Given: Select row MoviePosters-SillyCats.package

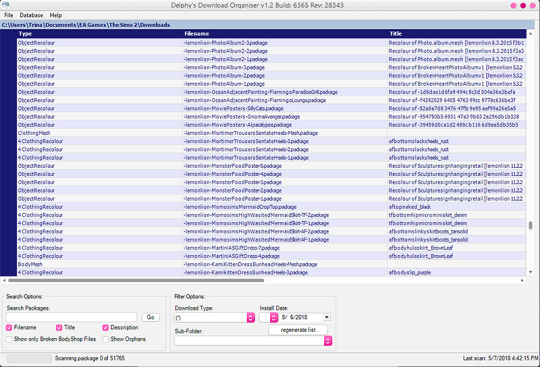Looking at the screenshot, I should click(x=271, y=108).
